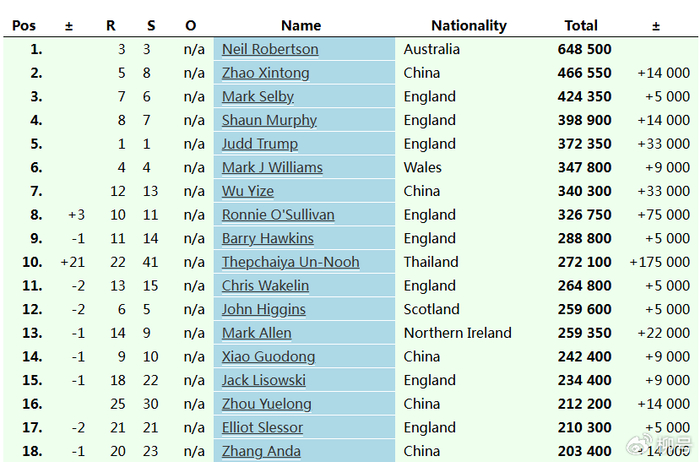
Task: Click the Pos column header
Action: tap(24, 25)
